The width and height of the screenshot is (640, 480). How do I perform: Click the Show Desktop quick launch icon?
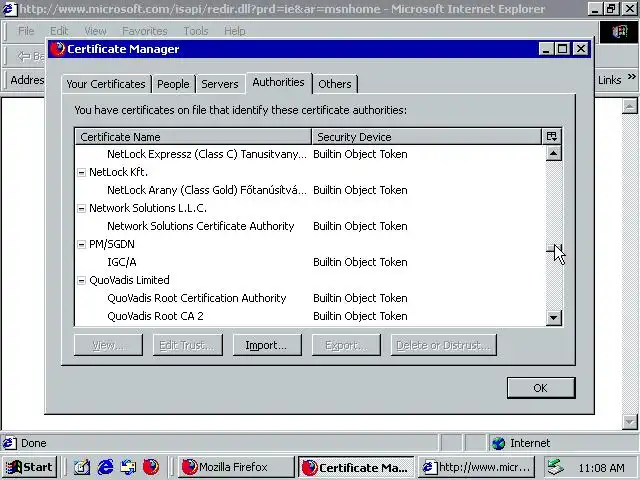[82, 467]
